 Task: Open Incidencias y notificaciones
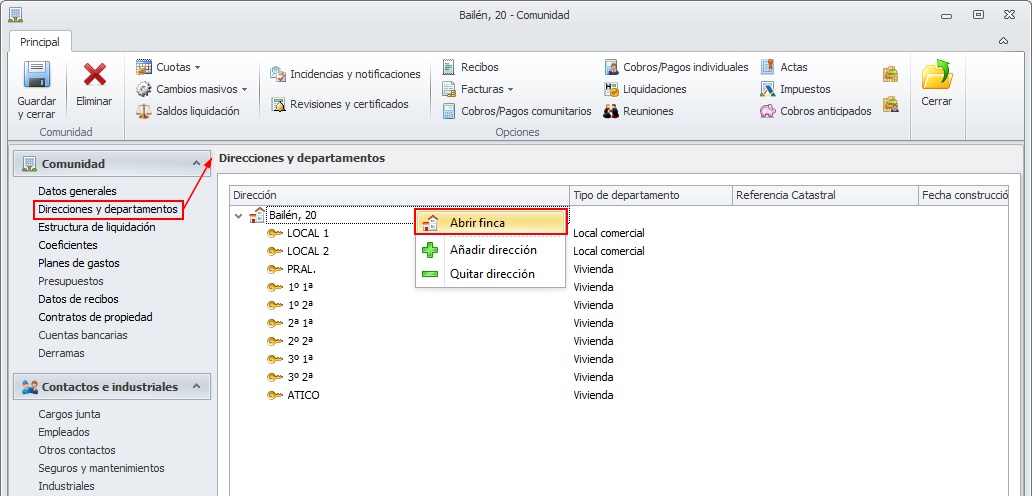[x=354, y=74]
